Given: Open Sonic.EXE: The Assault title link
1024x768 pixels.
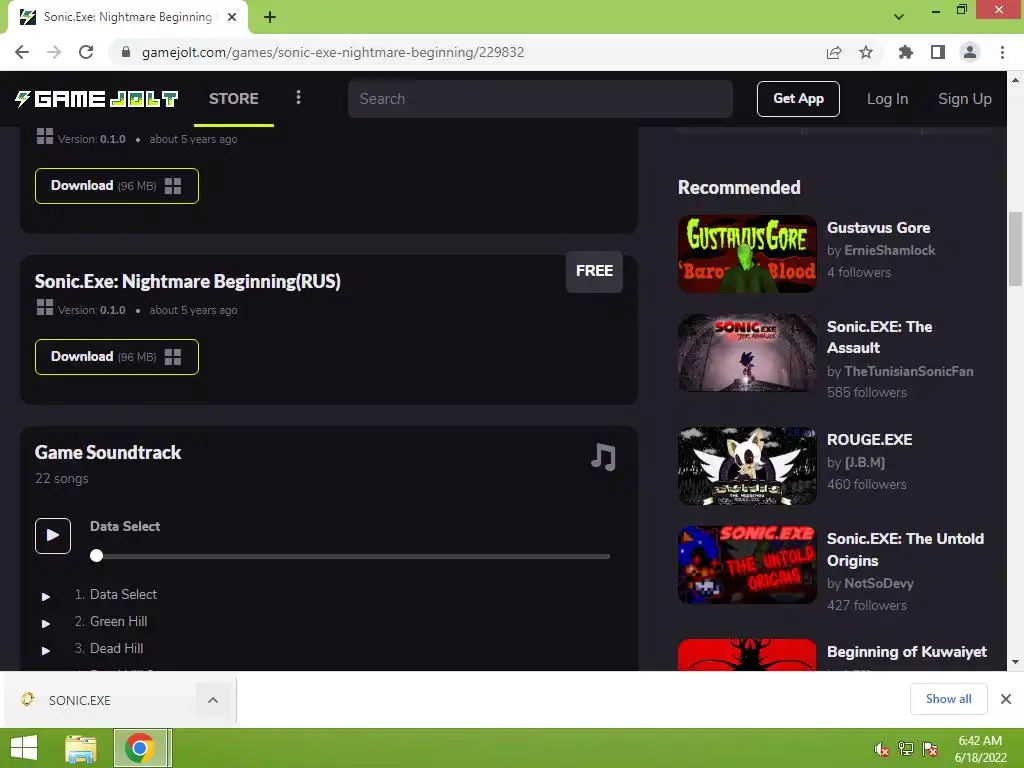Looking at the screenshot, I should [879, 337].
